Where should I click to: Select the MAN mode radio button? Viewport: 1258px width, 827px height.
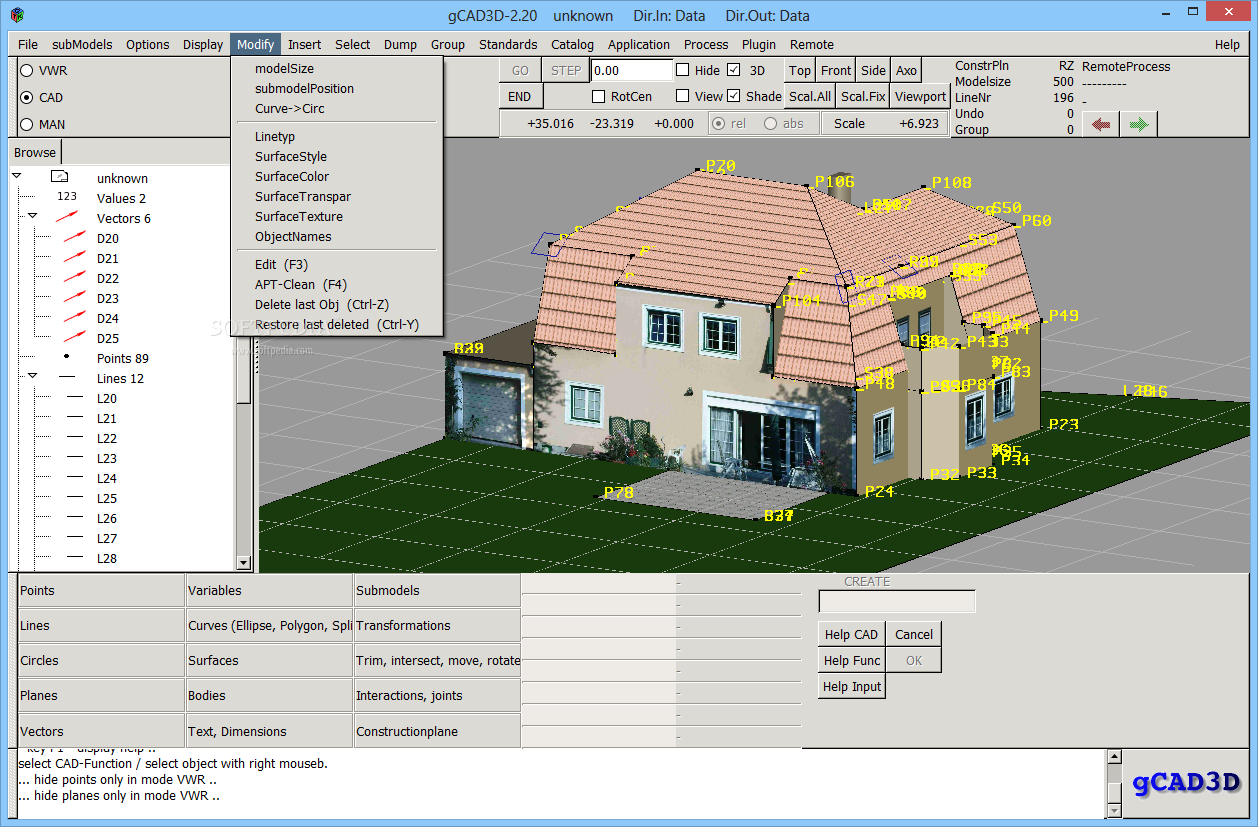tap(26, 125)
